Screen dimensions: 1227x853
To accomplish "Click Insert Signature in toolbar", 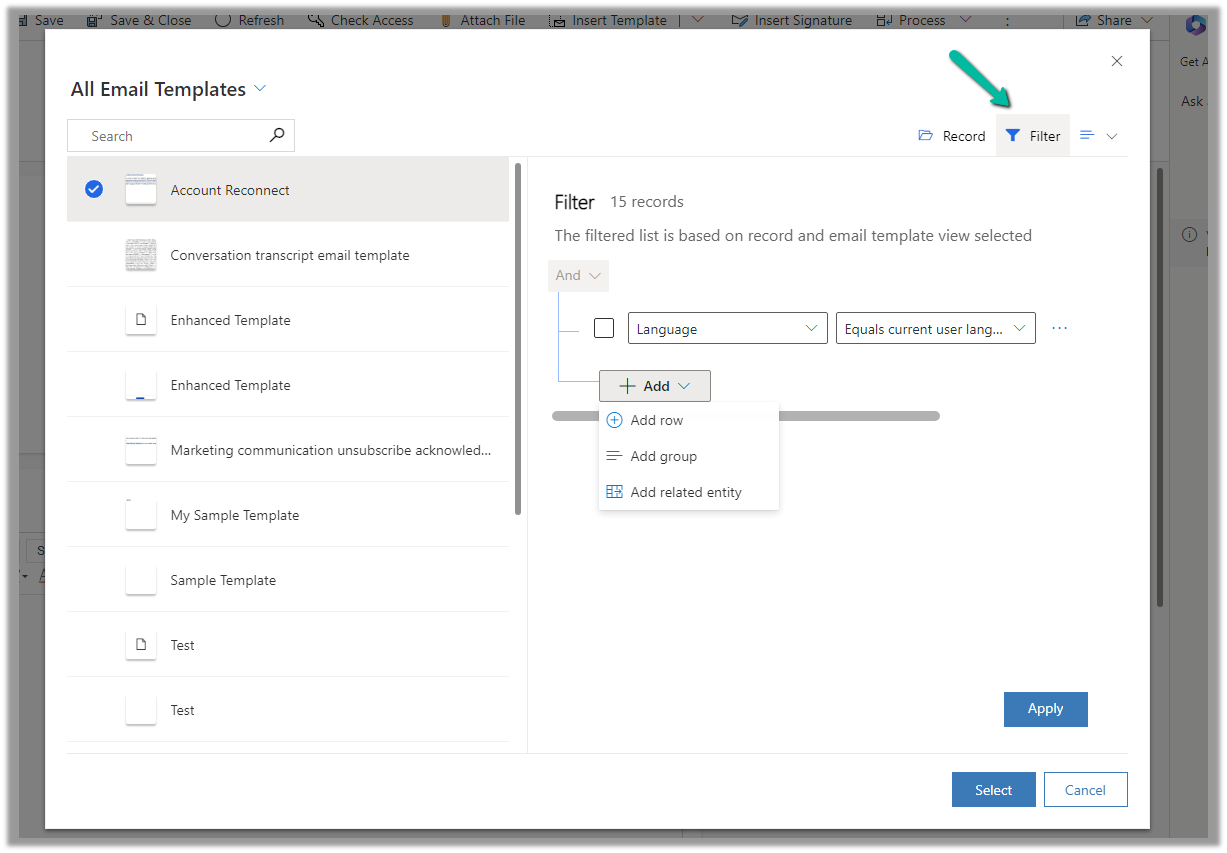I will click(792, 20).
